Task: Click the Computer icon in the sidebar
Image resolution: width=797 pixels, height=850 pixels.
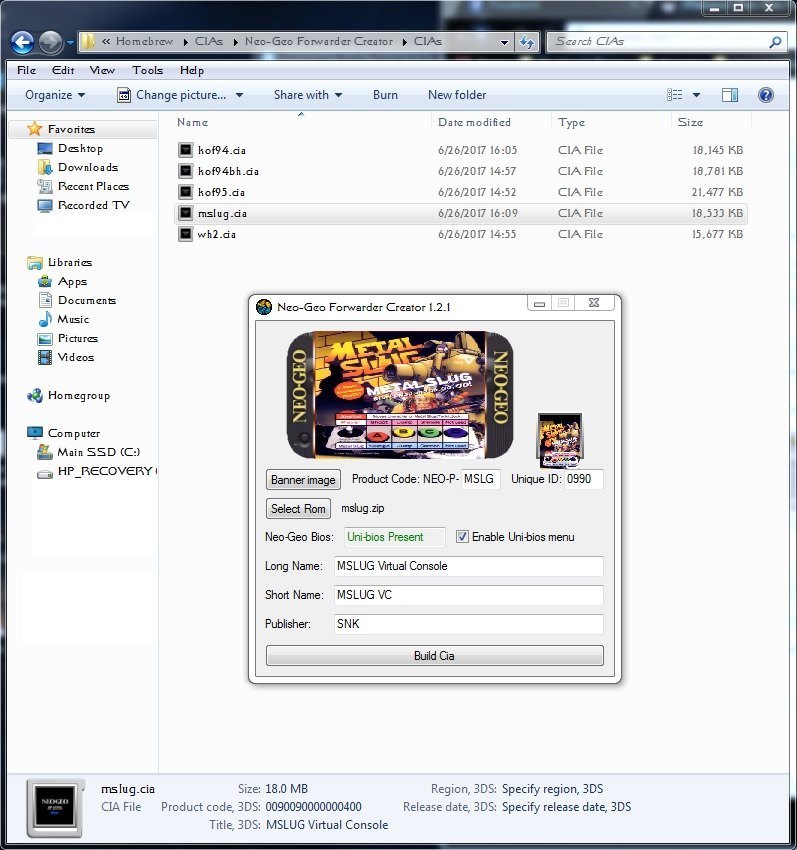Action: (35, 433)
